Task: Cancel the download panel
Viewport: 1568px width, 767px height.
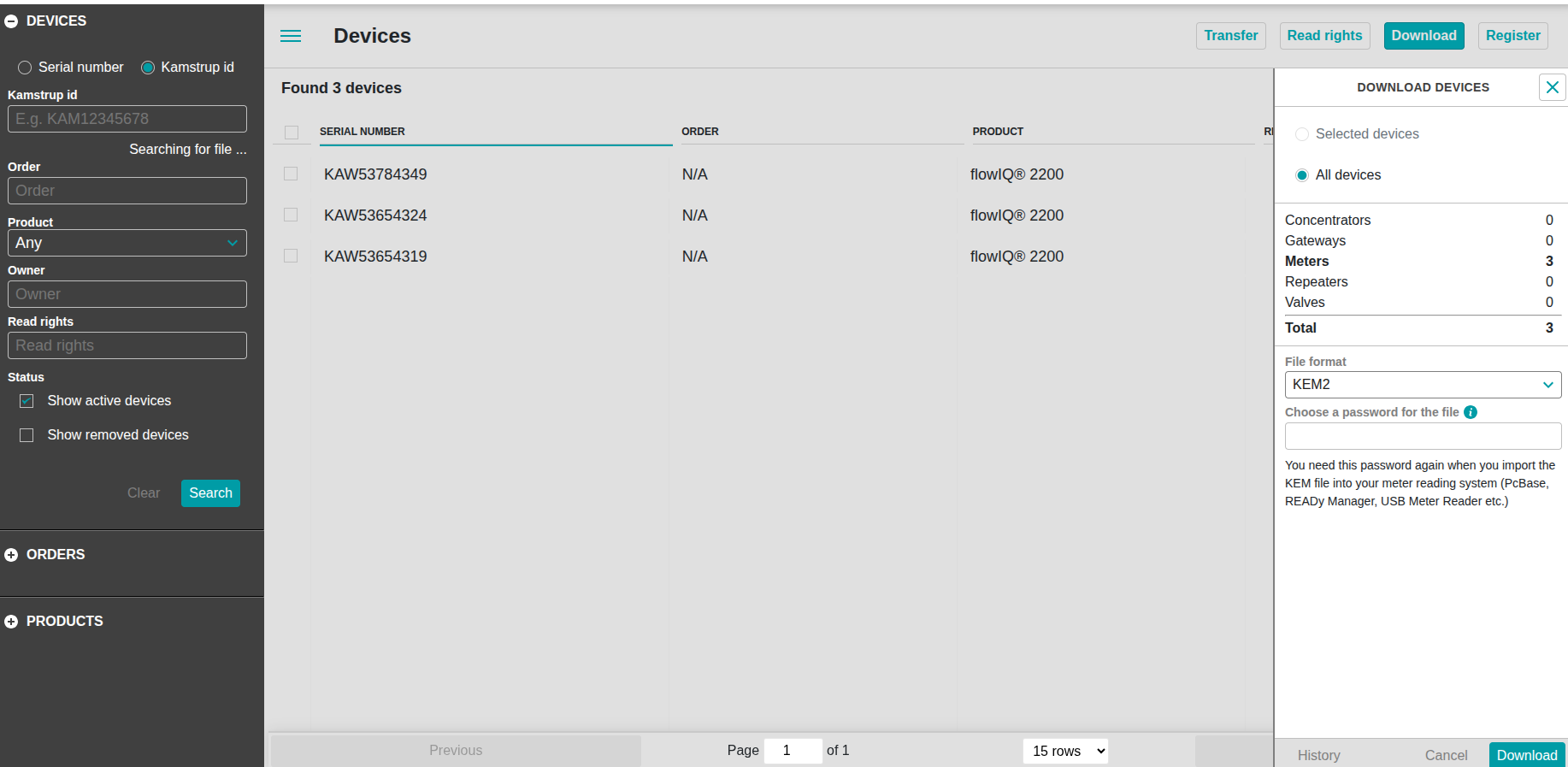Action: [1447, 755]
